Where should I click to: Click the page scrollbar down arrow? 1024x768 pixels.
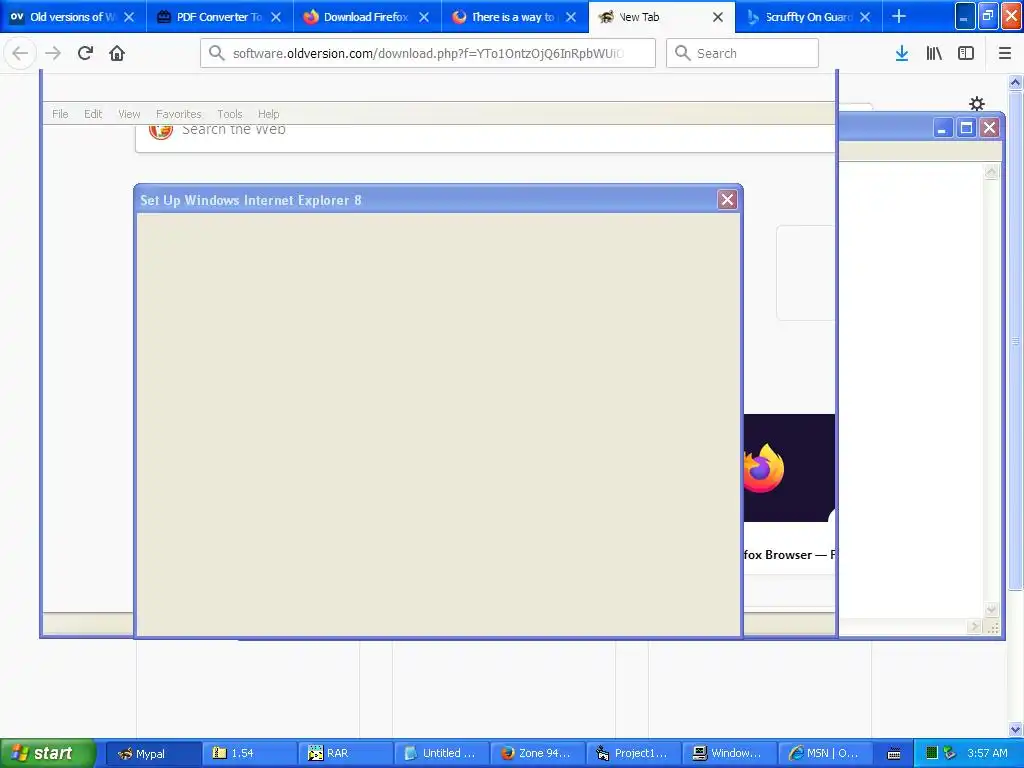pos(1015,729)
